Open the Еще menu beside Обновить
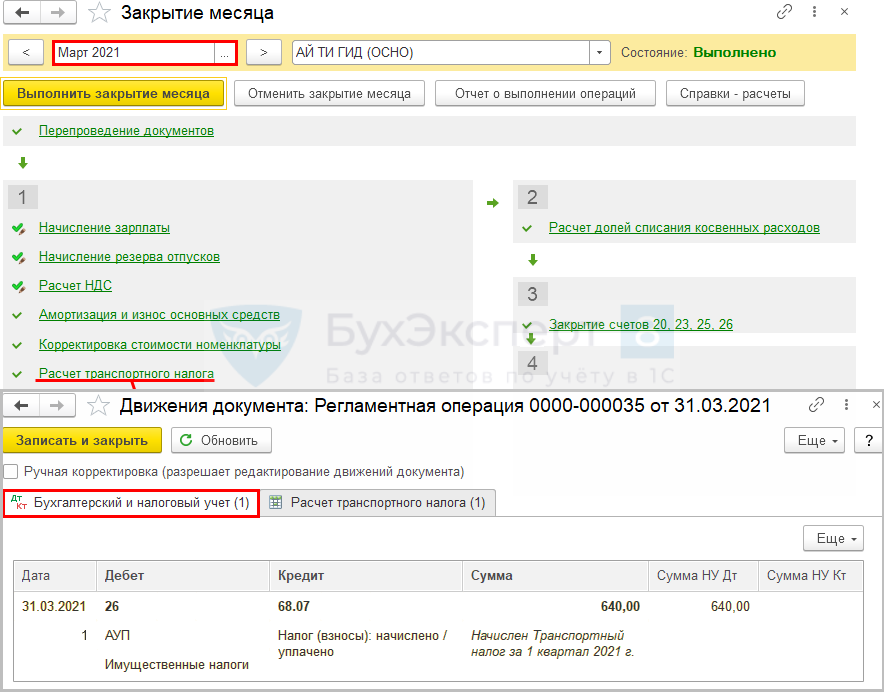 point(819,440)
